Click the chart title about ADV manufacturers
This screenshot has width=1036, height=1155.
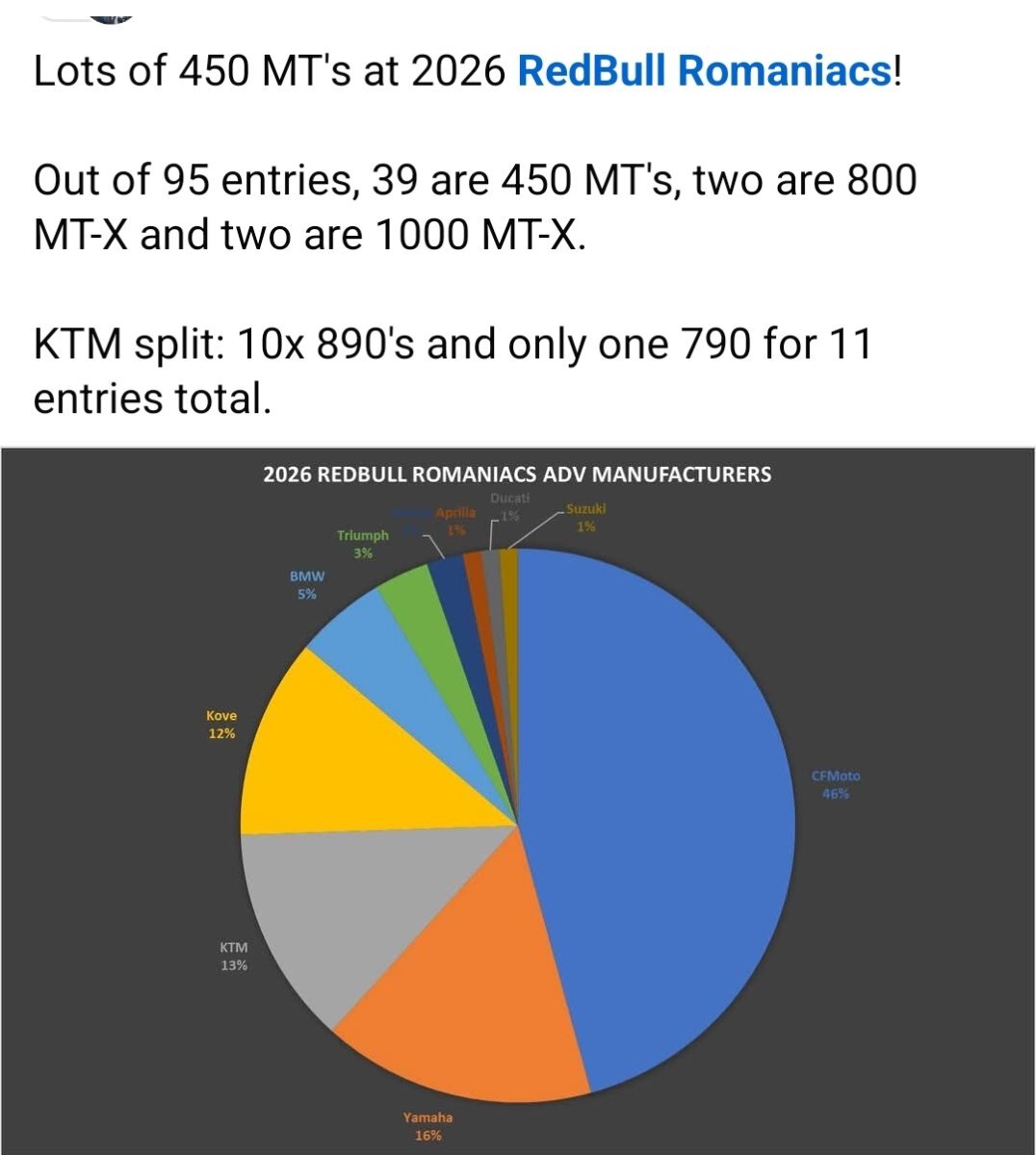(x=517, y=474)
